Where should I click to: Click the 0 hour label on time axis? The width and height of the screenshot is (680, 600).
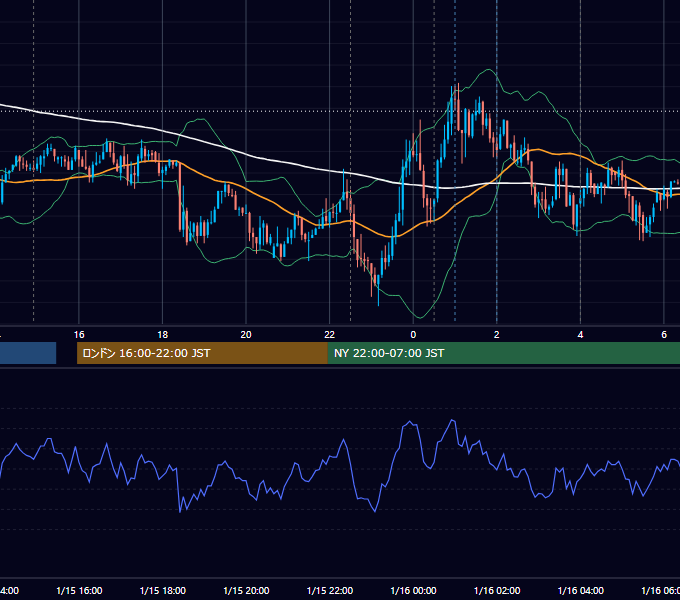(413, 335)
